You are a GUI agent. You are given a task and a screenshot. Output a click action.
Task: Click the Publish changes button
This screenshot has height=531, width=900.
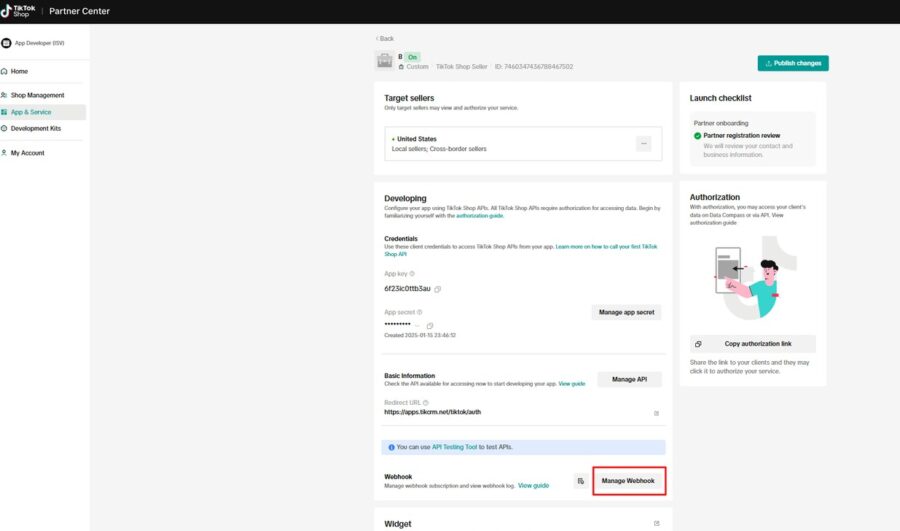pyautogui.click(x=793, y=63)
